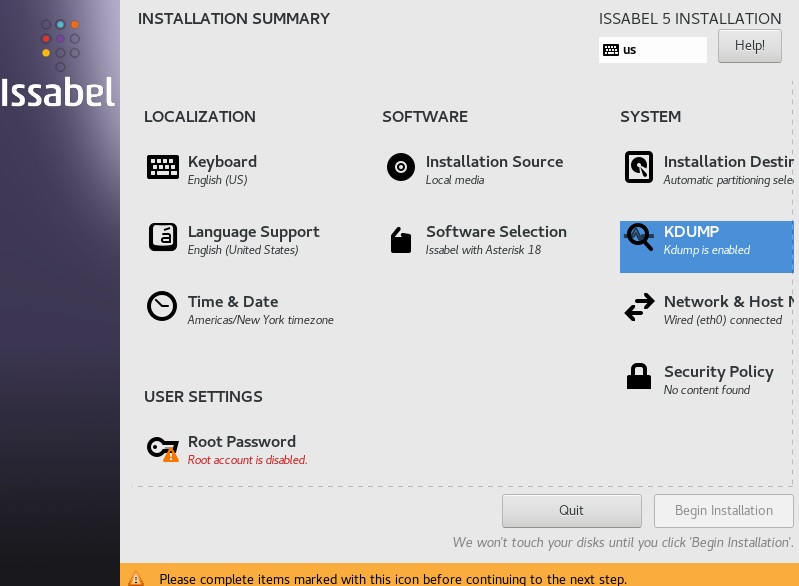This screenshot has height=586, width=799.
Task: Click the Quit button
Action: pos(571,510)
